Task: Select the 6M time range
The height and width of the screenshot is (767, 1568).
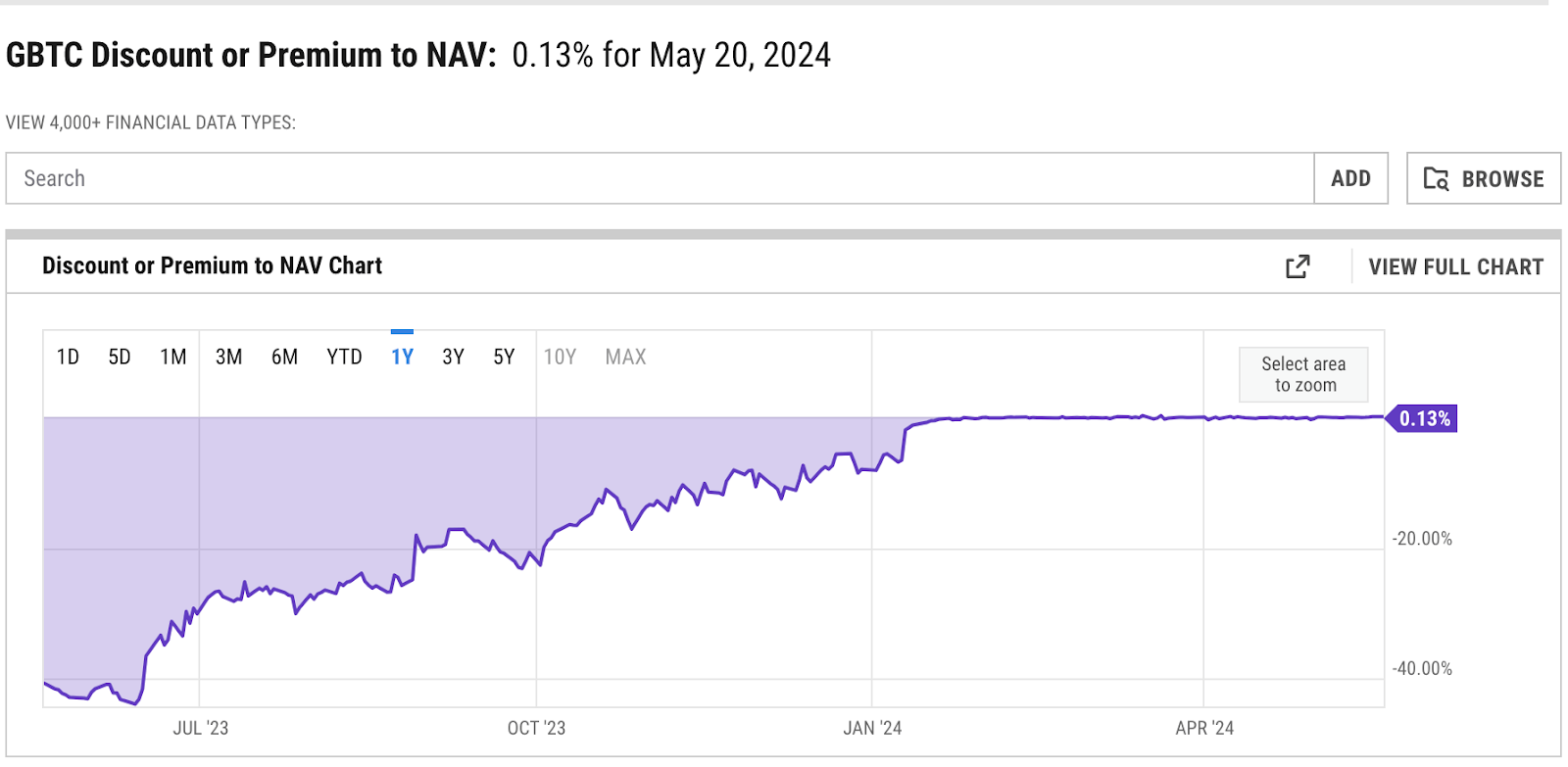Action: click(285, 357)
